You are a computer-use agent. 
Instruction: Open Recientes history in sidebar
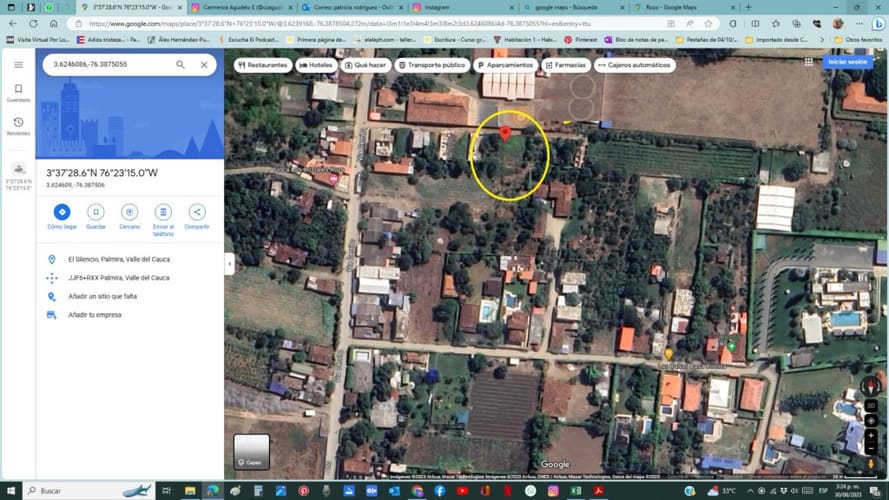pyautogui.click(x=19, y=126)
